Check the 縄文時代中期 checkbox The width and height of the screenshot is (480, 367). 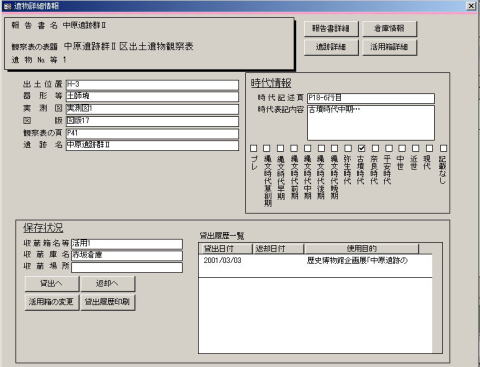click(x=307, y=148)
